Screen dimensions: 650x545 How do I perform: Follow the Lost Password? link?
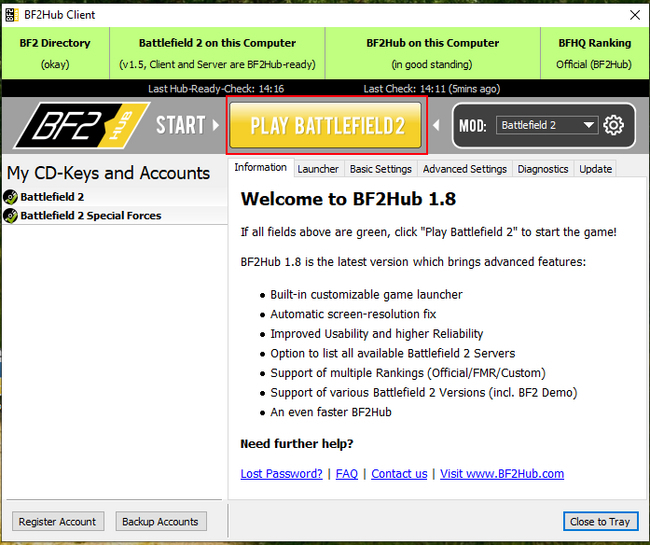(281, 474)
